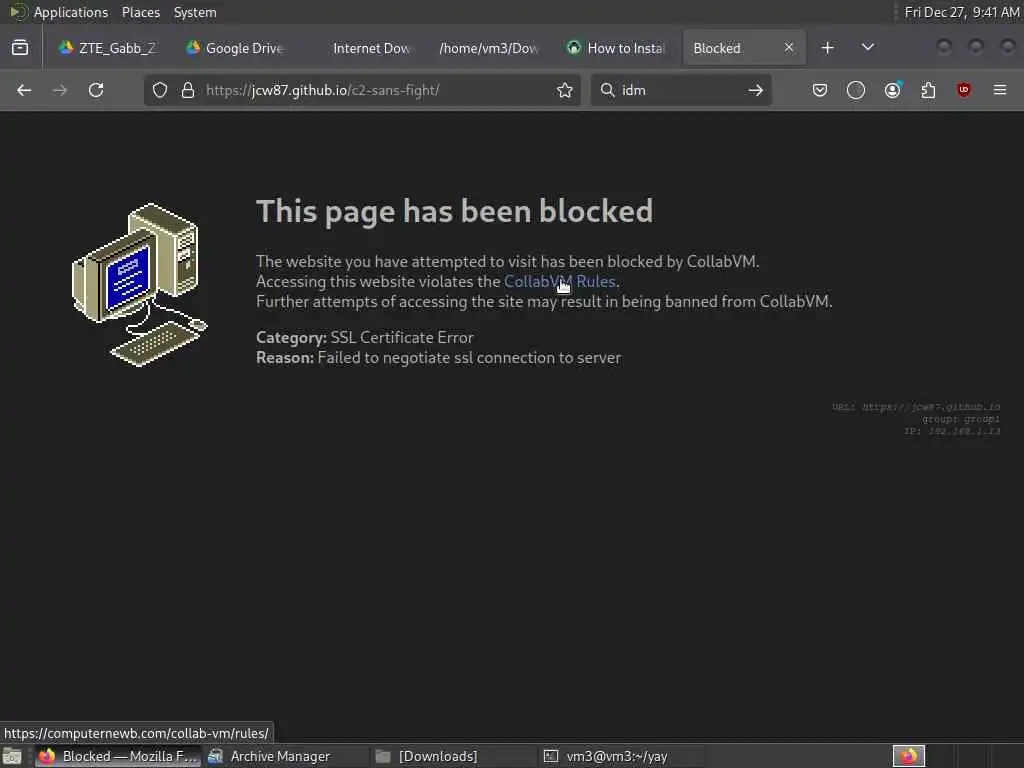Bookmark this page with the star
Viewport: 1024px width, 768px height.
click(565, 90)
